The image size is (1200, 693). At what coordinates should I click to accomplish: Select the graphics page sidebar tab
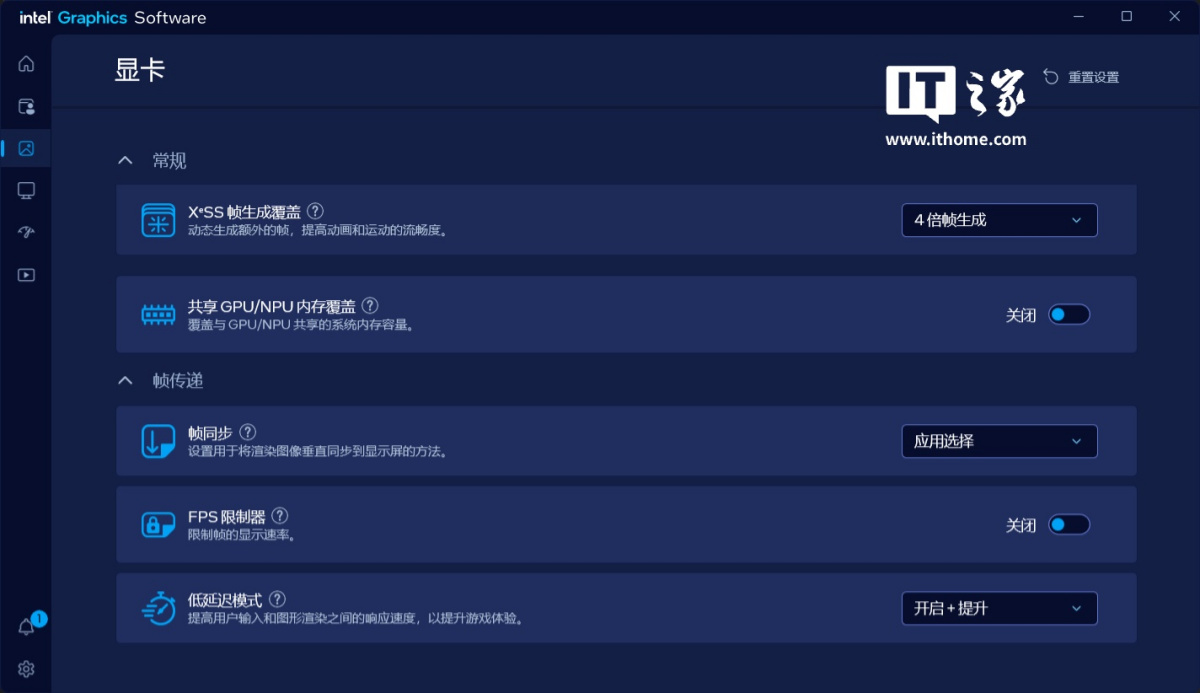26,148
